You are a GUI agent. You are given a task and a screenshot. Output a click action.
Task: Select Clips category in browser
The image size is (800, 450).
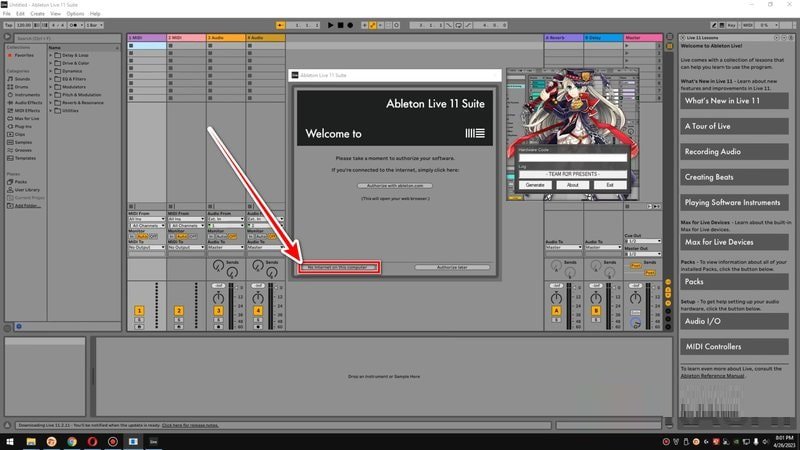click(20, 134)
